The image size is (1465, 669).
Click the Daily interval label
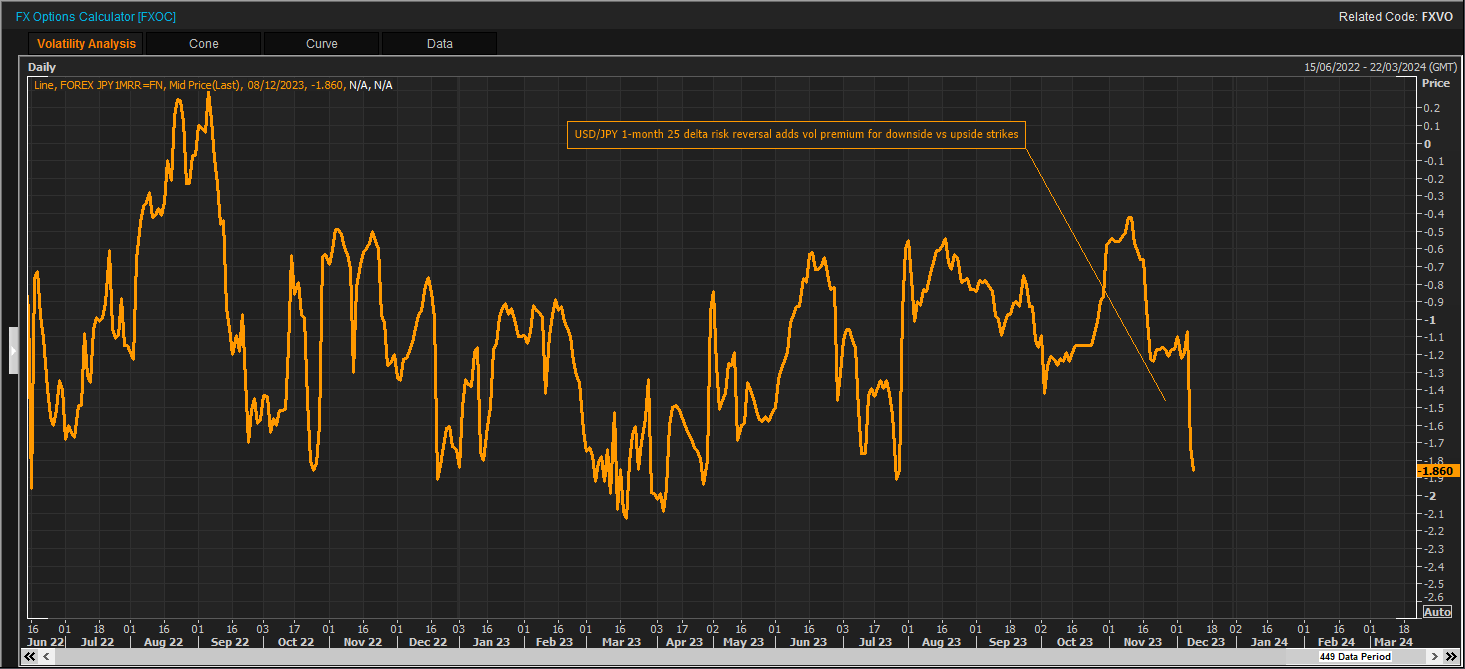(42, 67)
